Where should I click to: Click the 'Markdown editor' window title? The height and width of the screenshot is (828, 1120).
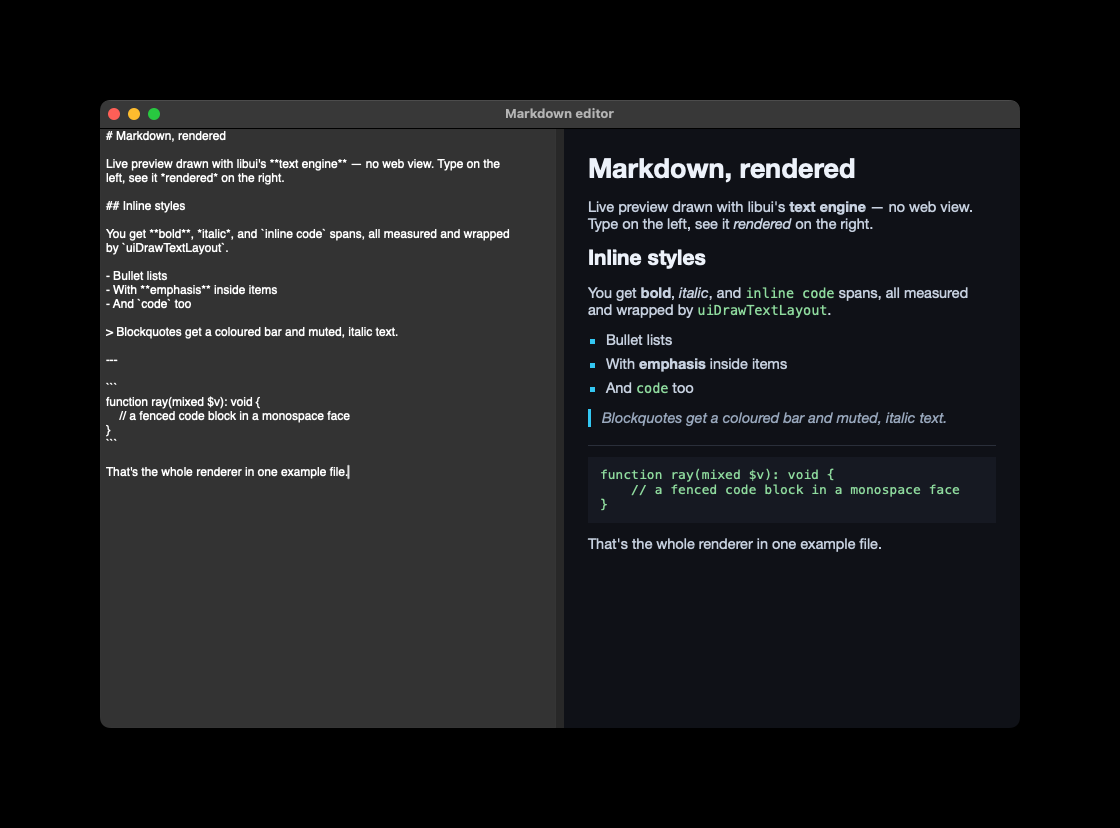click(559, 114)
